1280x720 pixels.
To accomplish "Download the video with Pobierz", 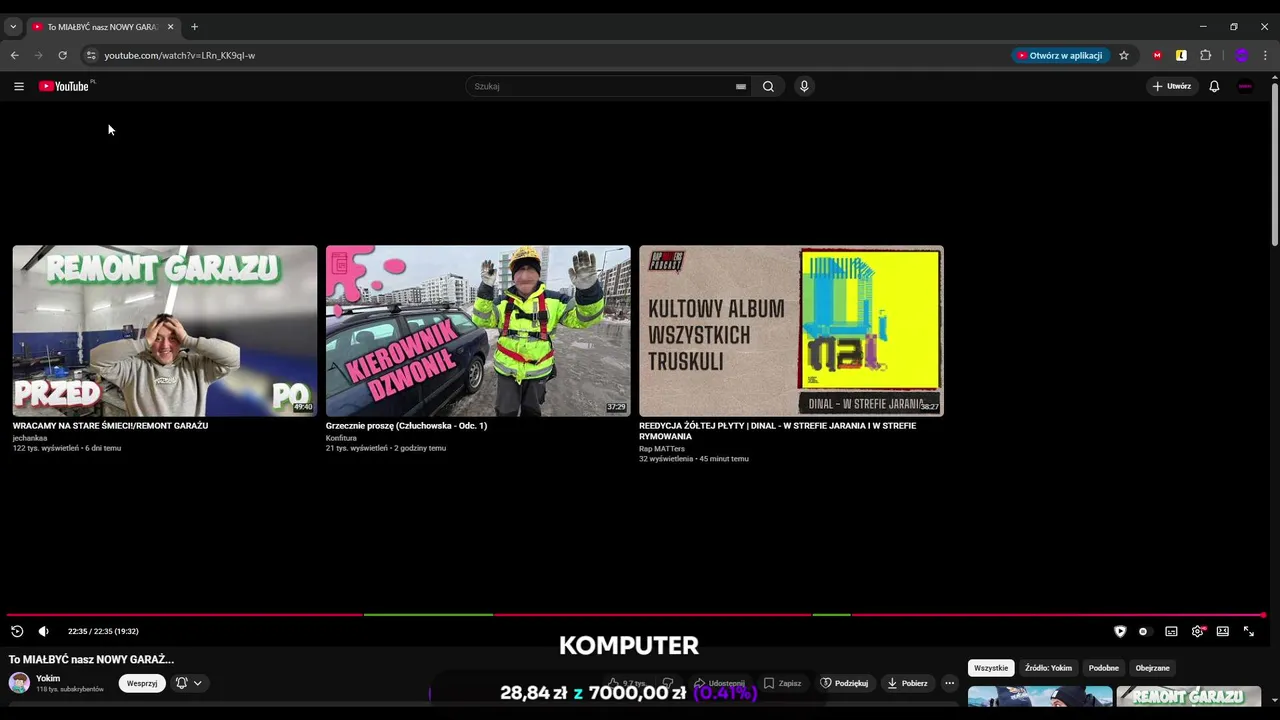I will click(x=908, y=683).
